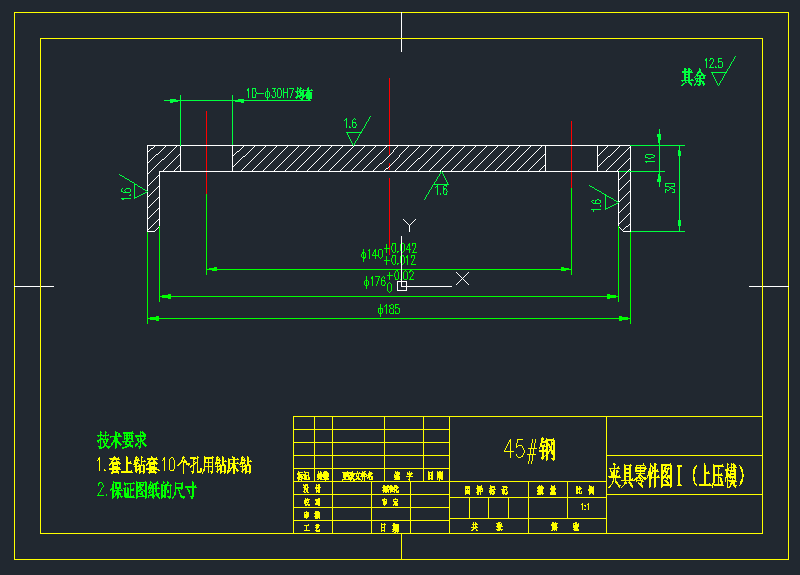800x575 pixels.
Task: Click the UCS origin square marker
Action: point(402,286)
